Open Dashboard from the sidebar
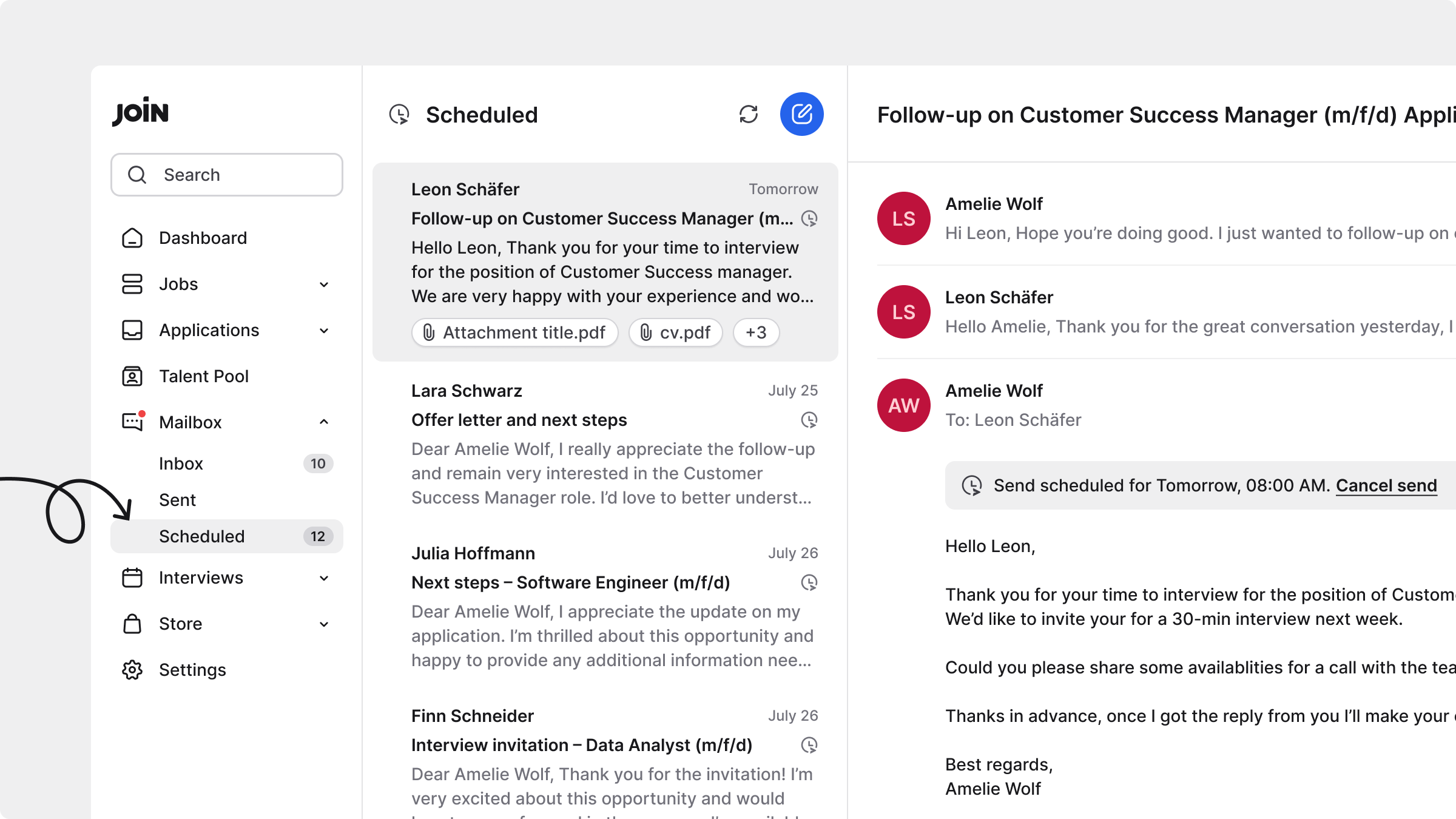 [203, 238]
